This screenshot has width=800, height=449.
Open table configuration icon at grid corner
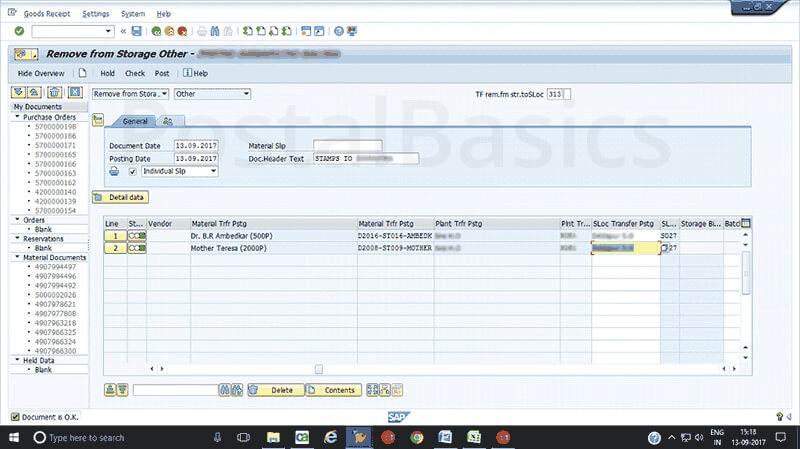pyautogui.click(x=744, y=222)
